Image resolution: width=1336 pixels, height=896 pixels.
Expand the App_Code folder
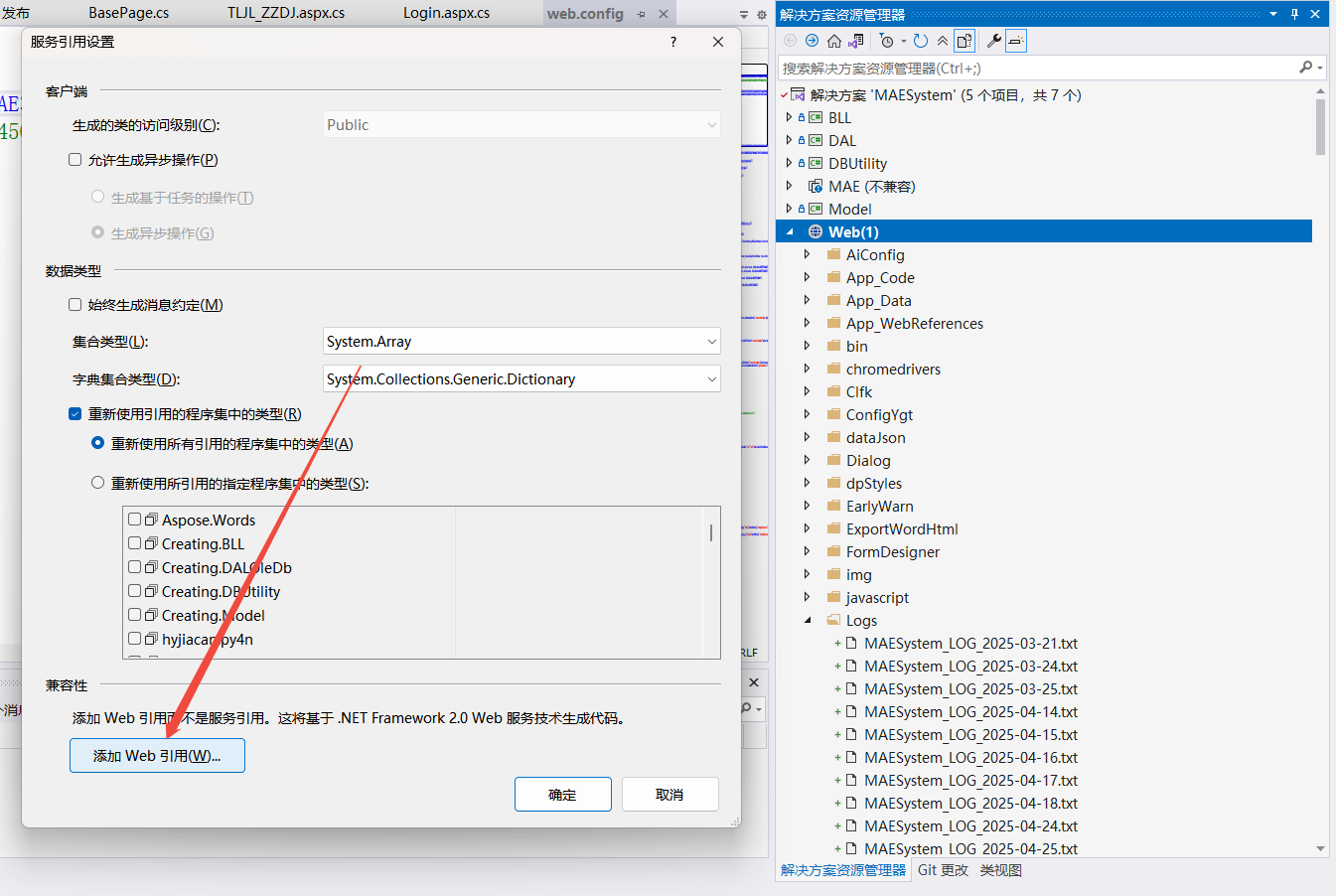807,277
